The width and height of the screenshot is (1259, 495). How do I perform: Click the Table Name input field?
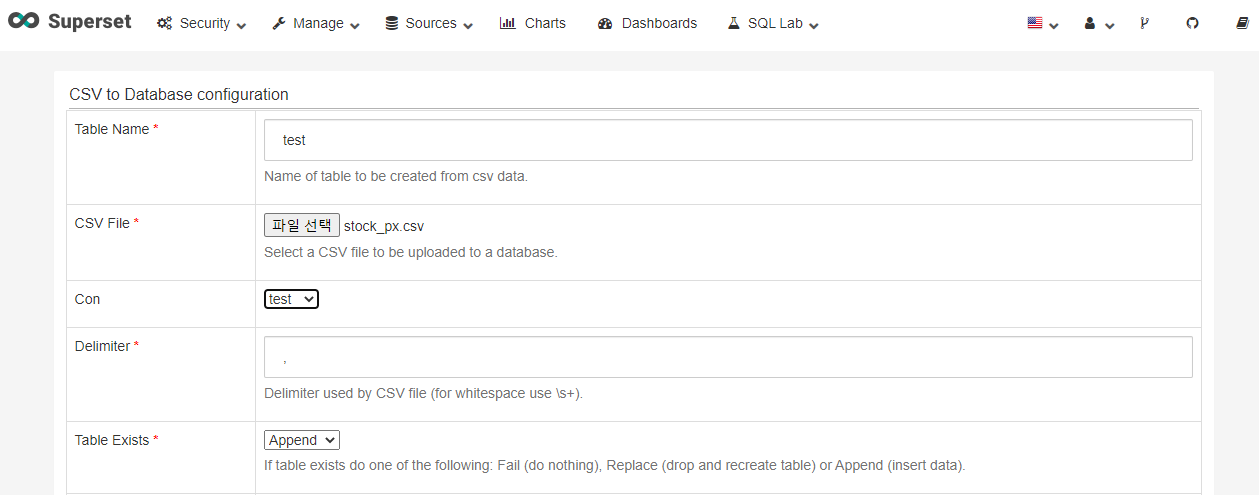[x=728, y=140]
